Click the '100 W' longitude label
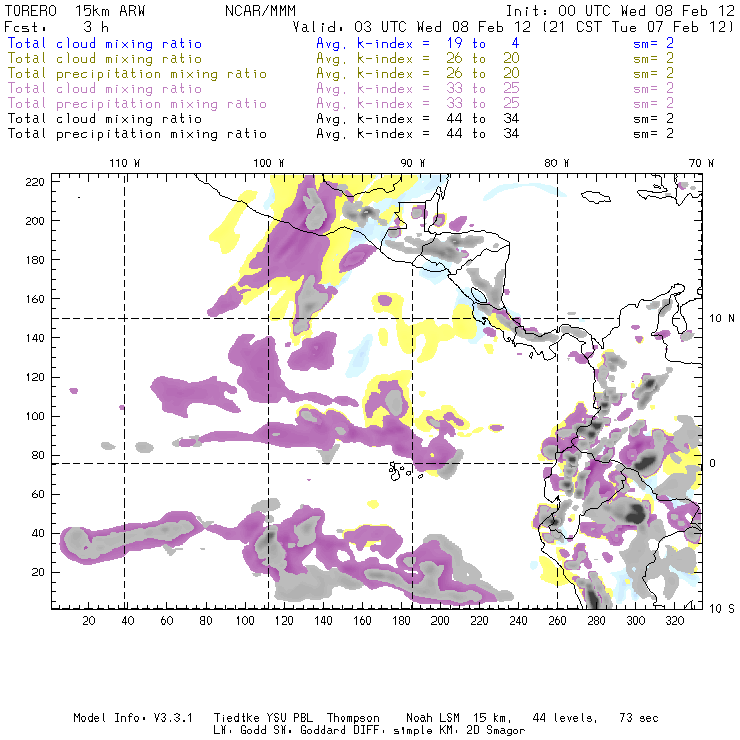Viewport: 740px width, 740px height. pos(269,163)
